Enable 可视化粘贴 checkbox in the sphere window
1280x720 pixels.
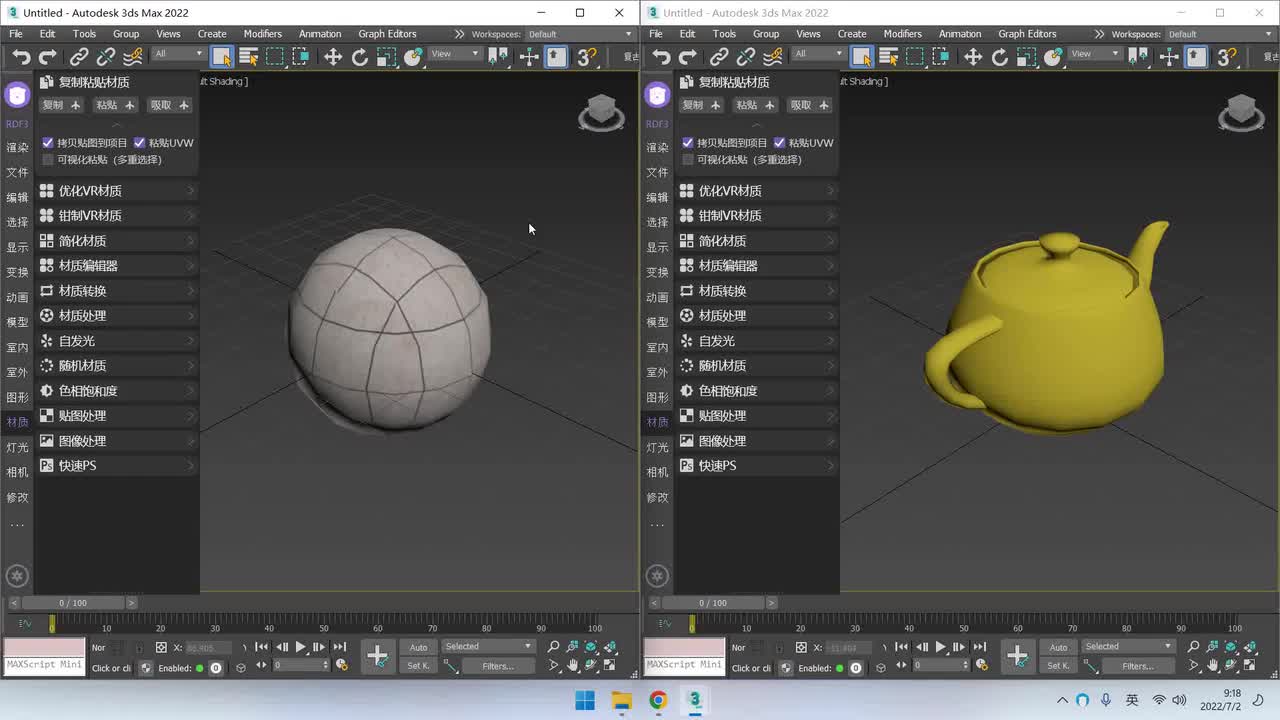point(47,160)
